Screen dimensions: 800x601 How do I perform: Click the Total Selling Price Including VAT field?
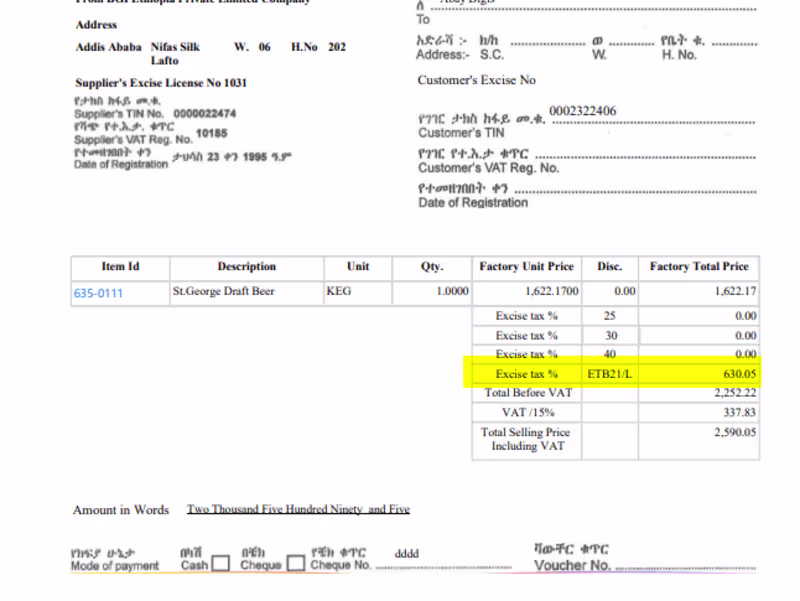tap(526, 439)
